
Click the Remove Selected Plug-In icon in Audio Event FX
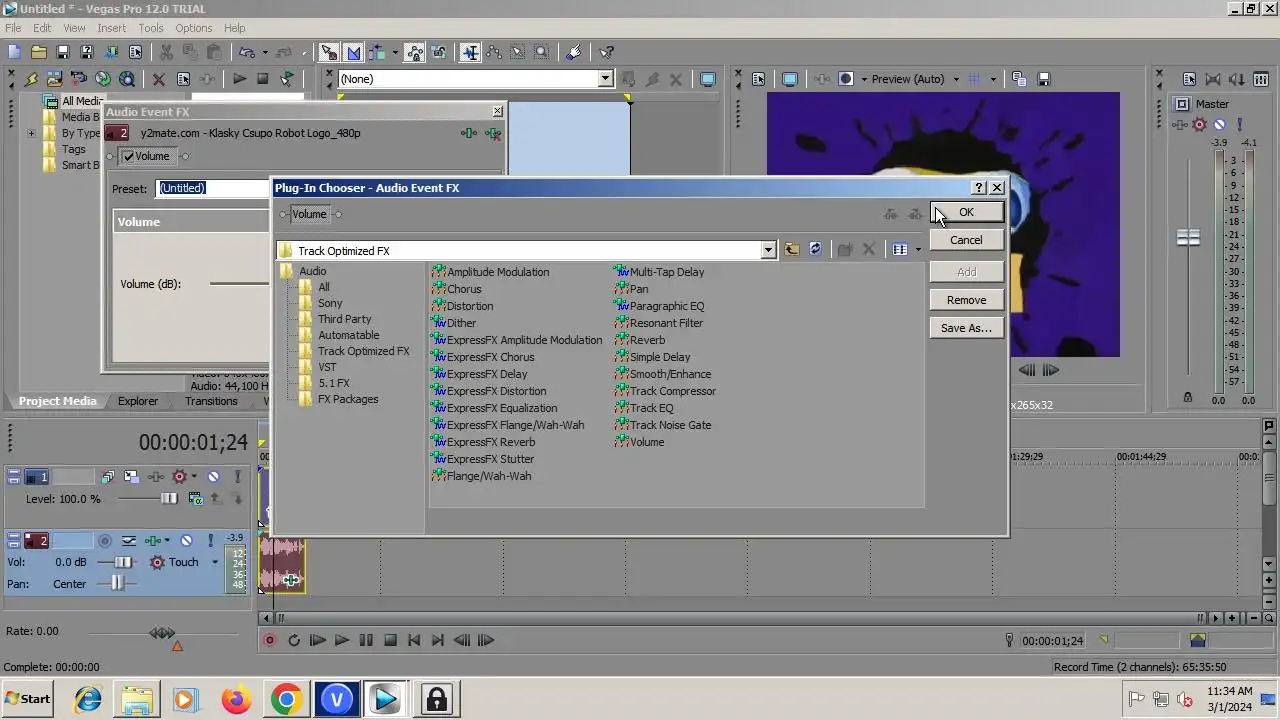(492, 133)
